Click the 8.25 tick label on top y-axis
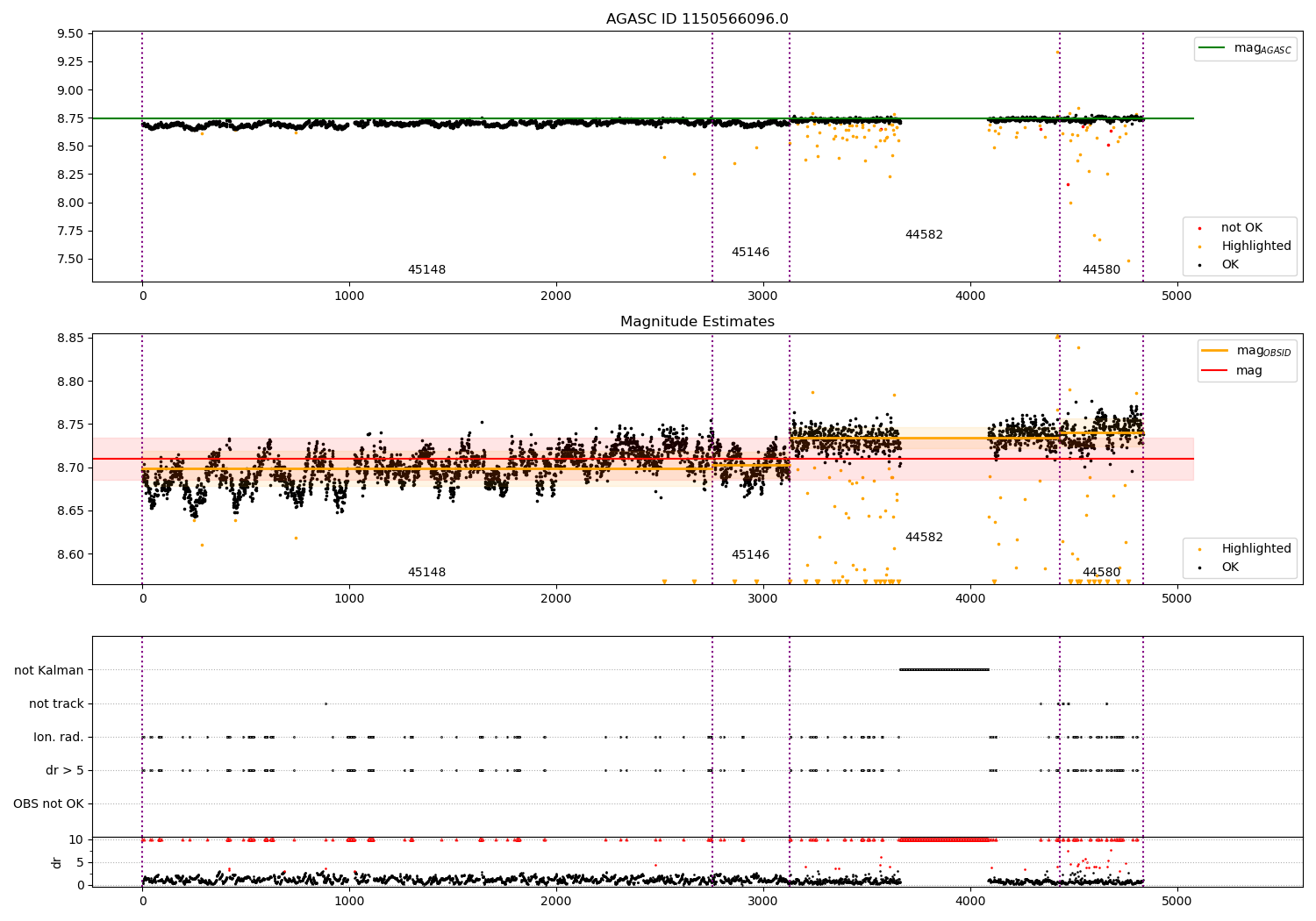Viewport: 1316px width, 921px height. click(x=69, y=175)
